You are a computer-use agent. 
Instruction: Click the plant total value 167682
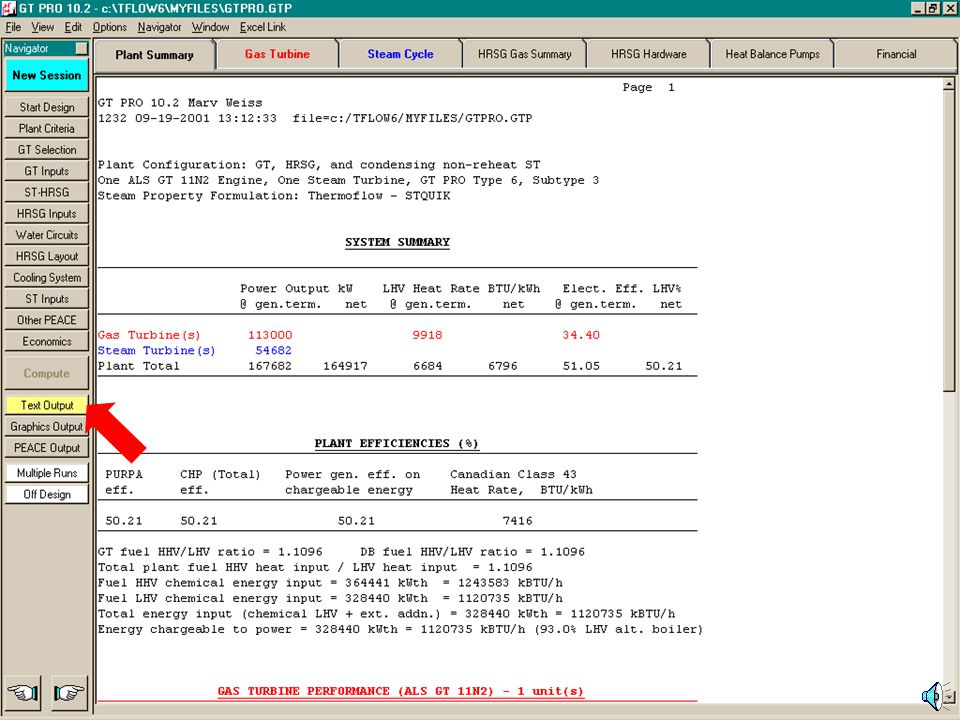coord(270,366)
